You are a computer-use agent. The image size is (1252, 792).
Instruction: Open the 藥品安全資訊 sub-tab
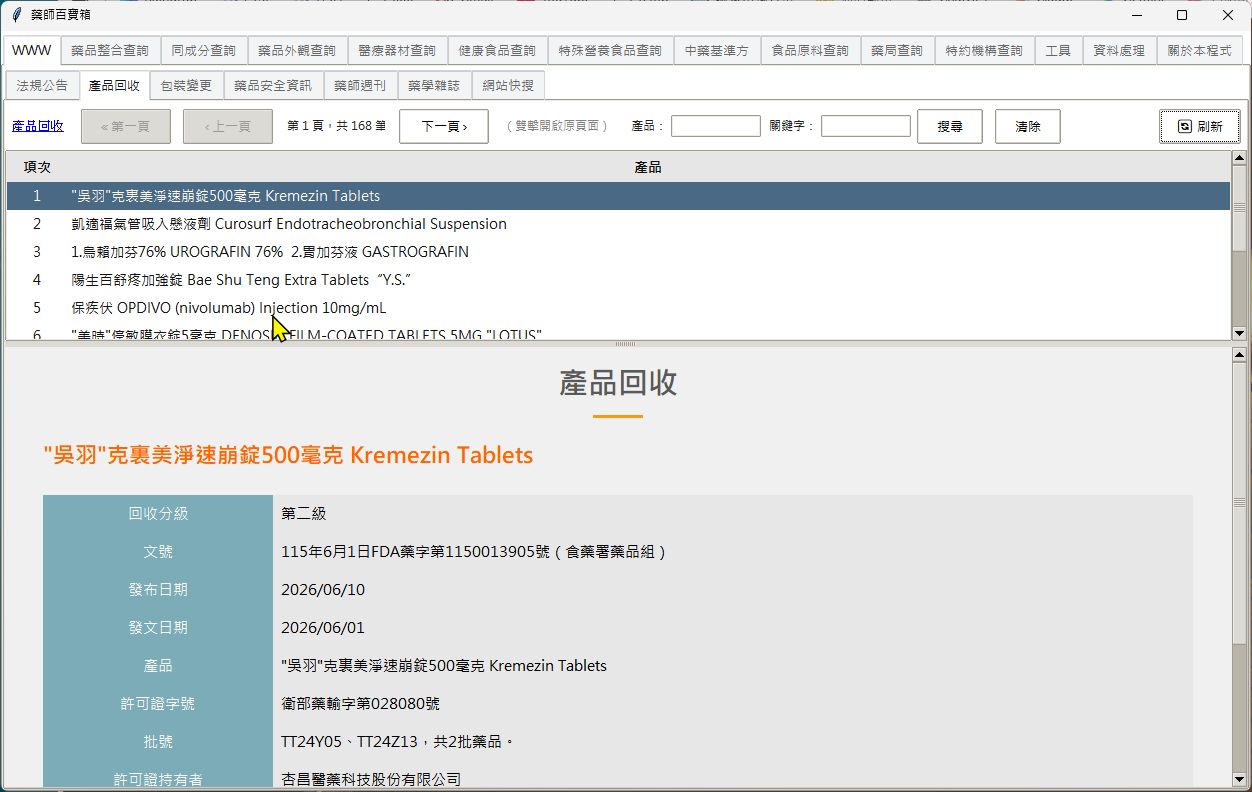point(273,86)
